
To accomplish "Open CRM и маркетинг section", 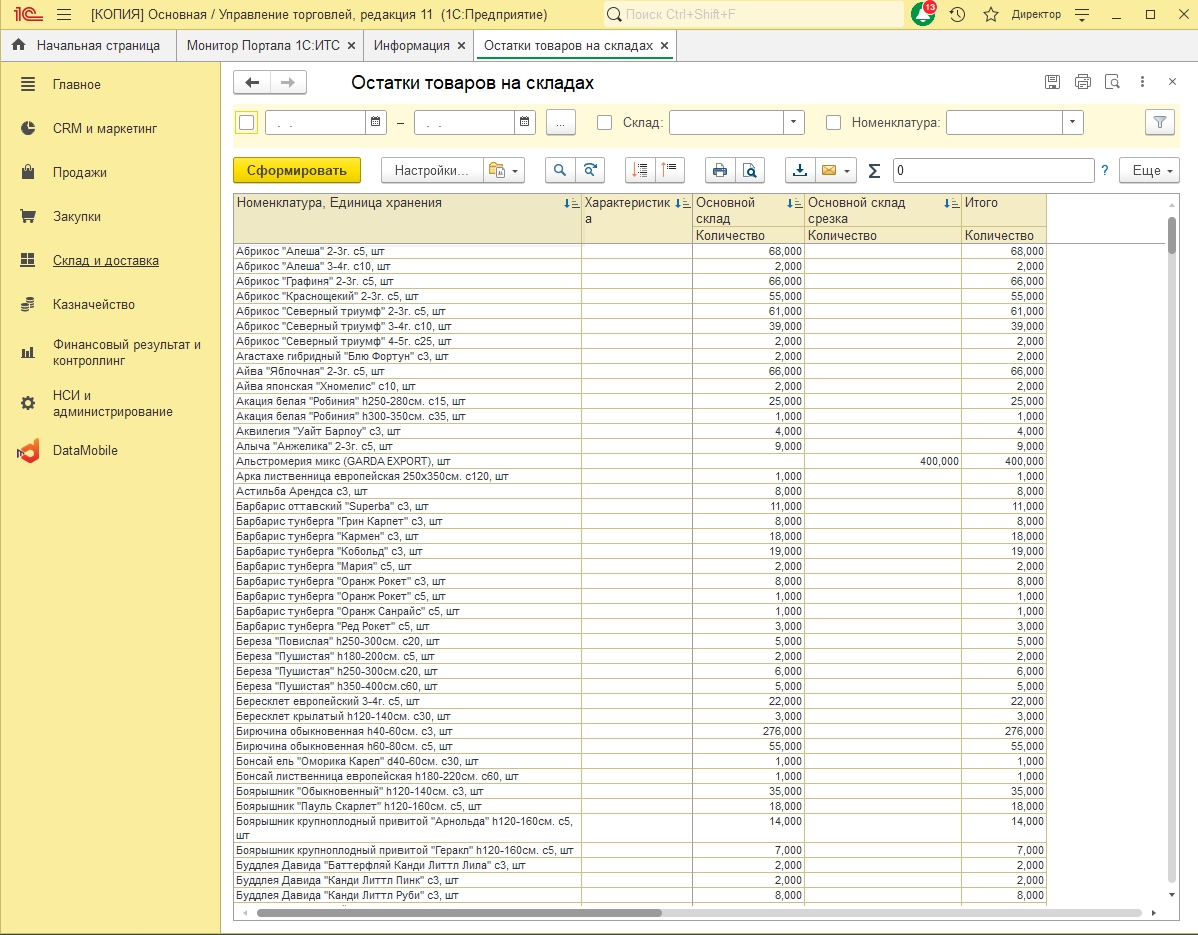I will point(105,128).
